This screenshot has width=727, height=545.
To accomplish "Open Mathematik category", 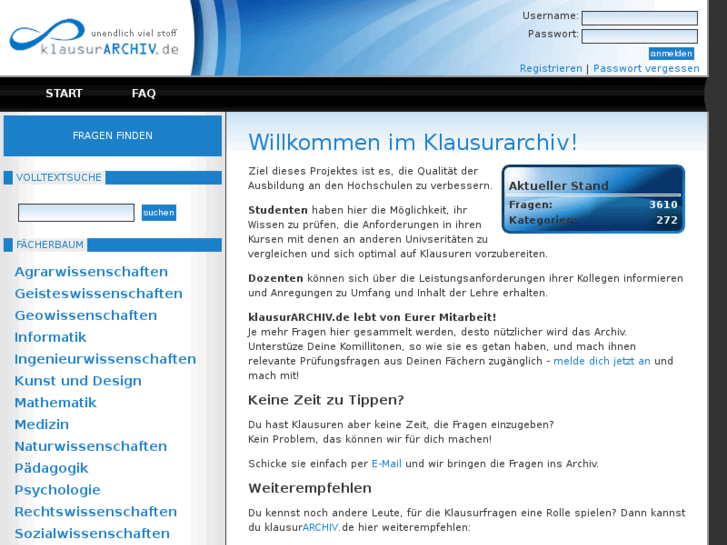I will pyautogui.click(x=55, y=402).
